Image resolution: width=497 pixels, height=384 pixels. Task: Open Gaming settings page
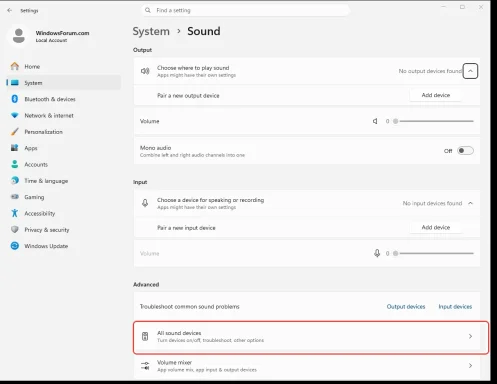point(63,197)
